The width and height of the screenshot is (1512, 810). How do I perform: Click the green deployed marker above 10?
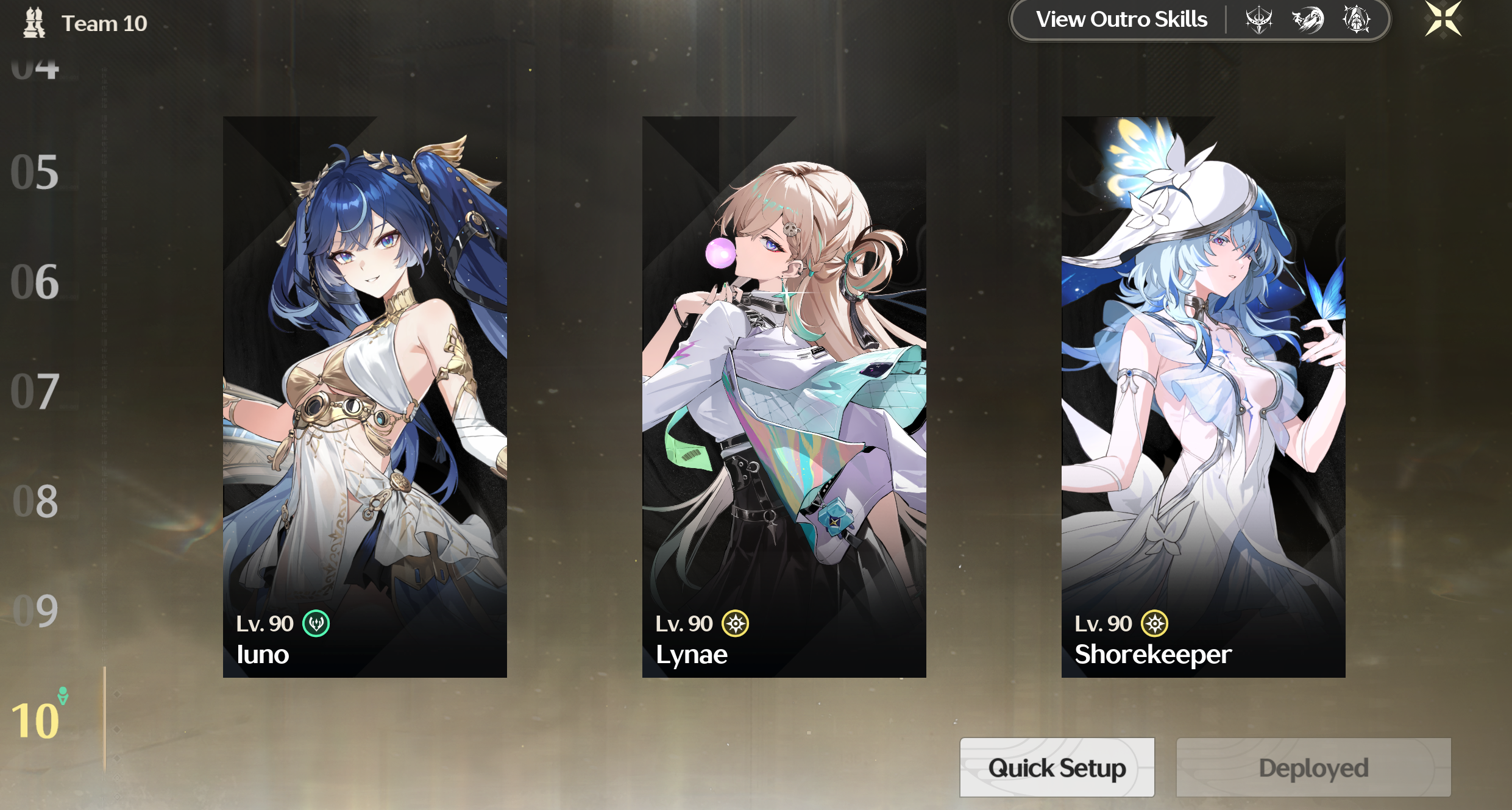(63, 695)
